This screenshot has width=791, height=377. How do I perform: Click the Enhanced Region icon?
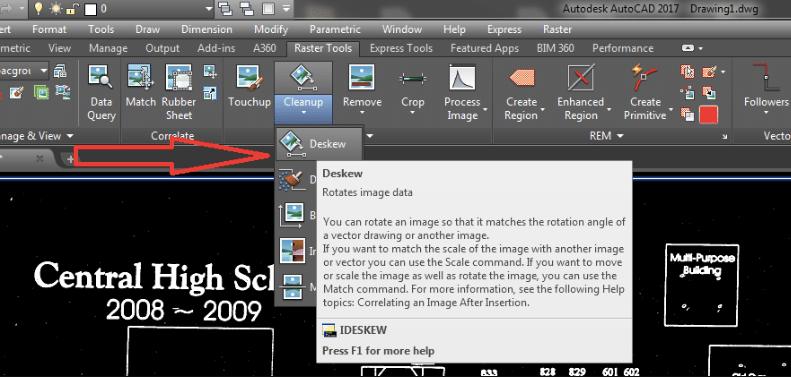click(580, 77)
